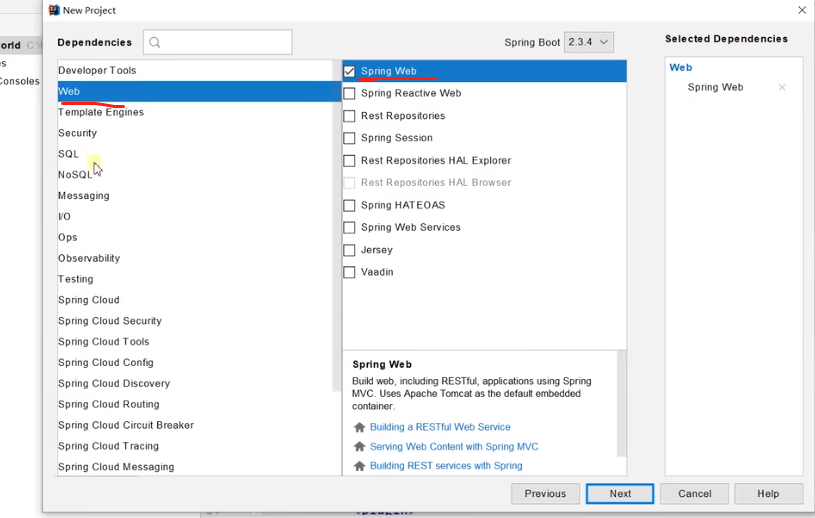815x518 pixels.
Task: Check the Spring Web Services option
Action: pos(349,228)
